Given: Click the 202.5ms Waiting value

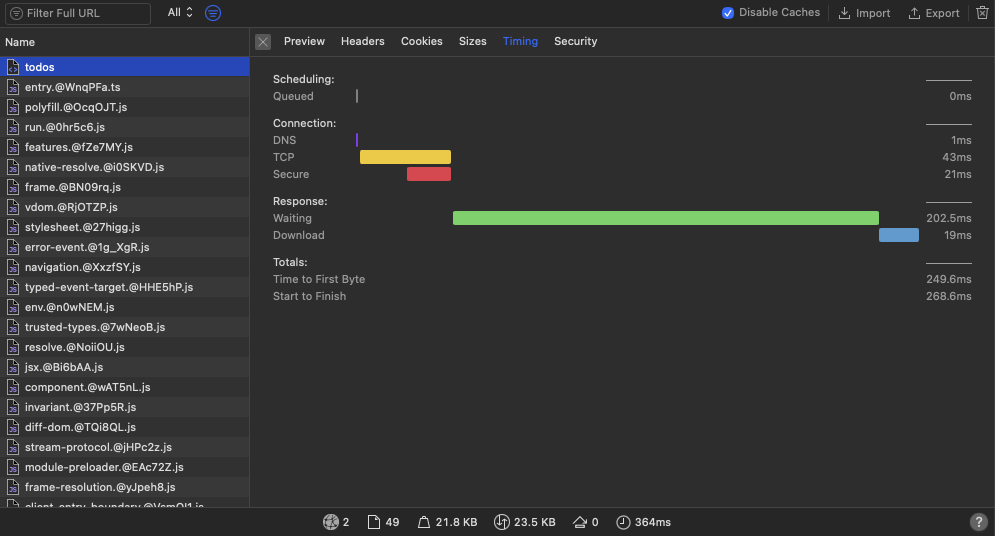Looking at the screenshot, I should [x=949, y=218].
